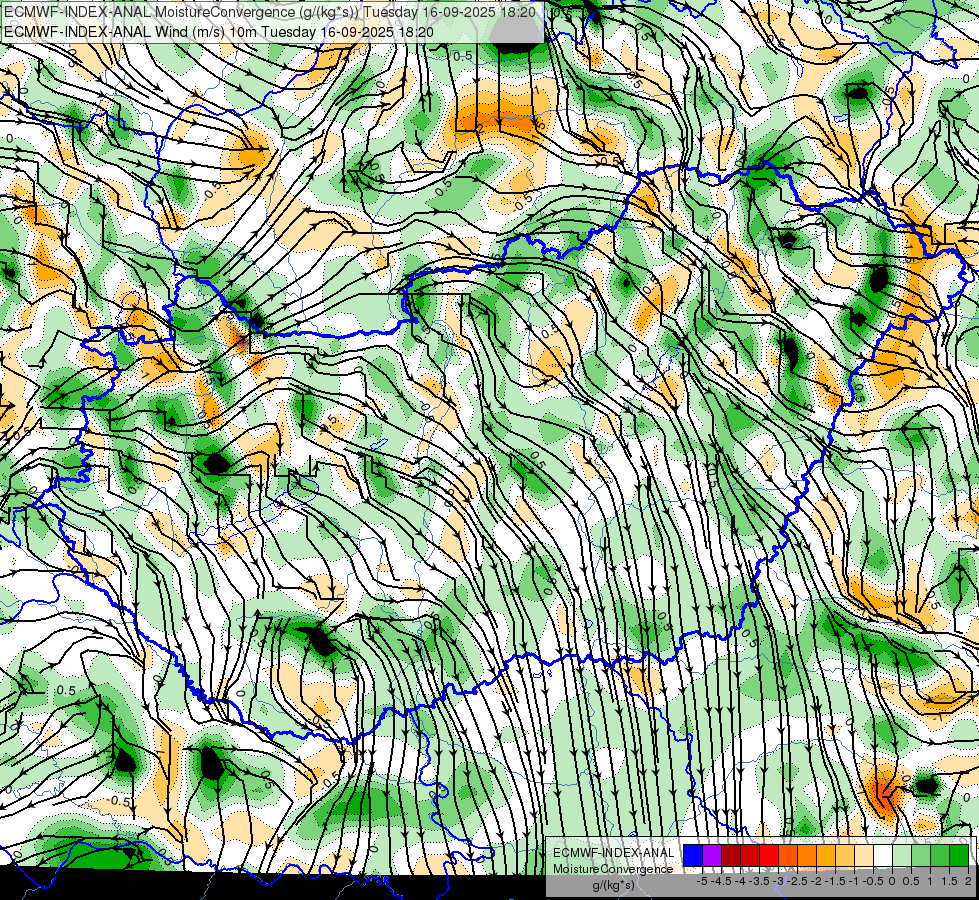Click the 1.5 tick label on the legend scale
Screen dimensions: 979x900
949,881
